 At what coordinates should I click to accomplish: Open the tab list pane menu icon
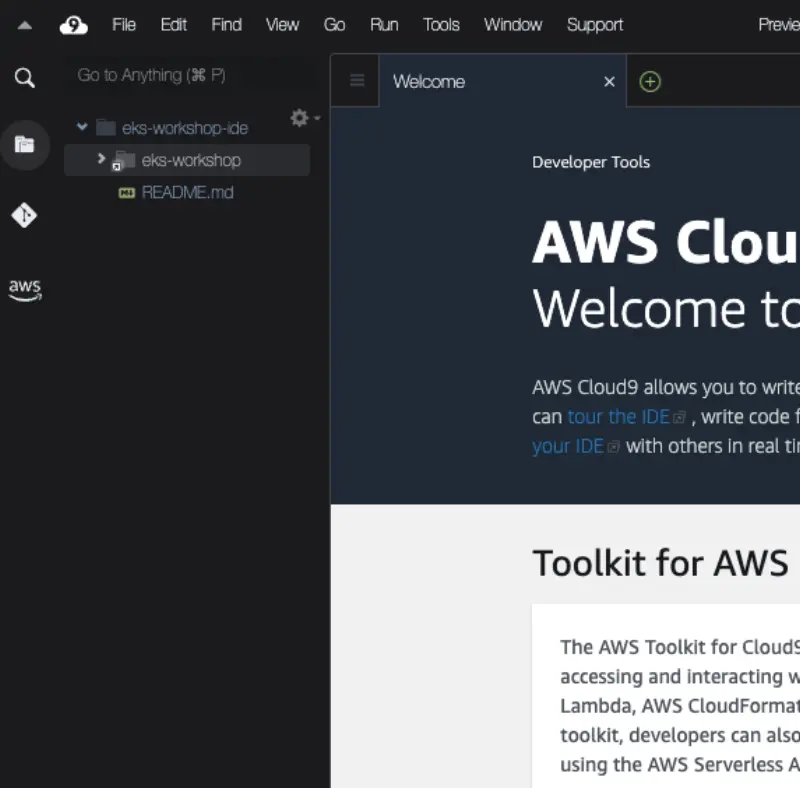click(x=357, y=82)
